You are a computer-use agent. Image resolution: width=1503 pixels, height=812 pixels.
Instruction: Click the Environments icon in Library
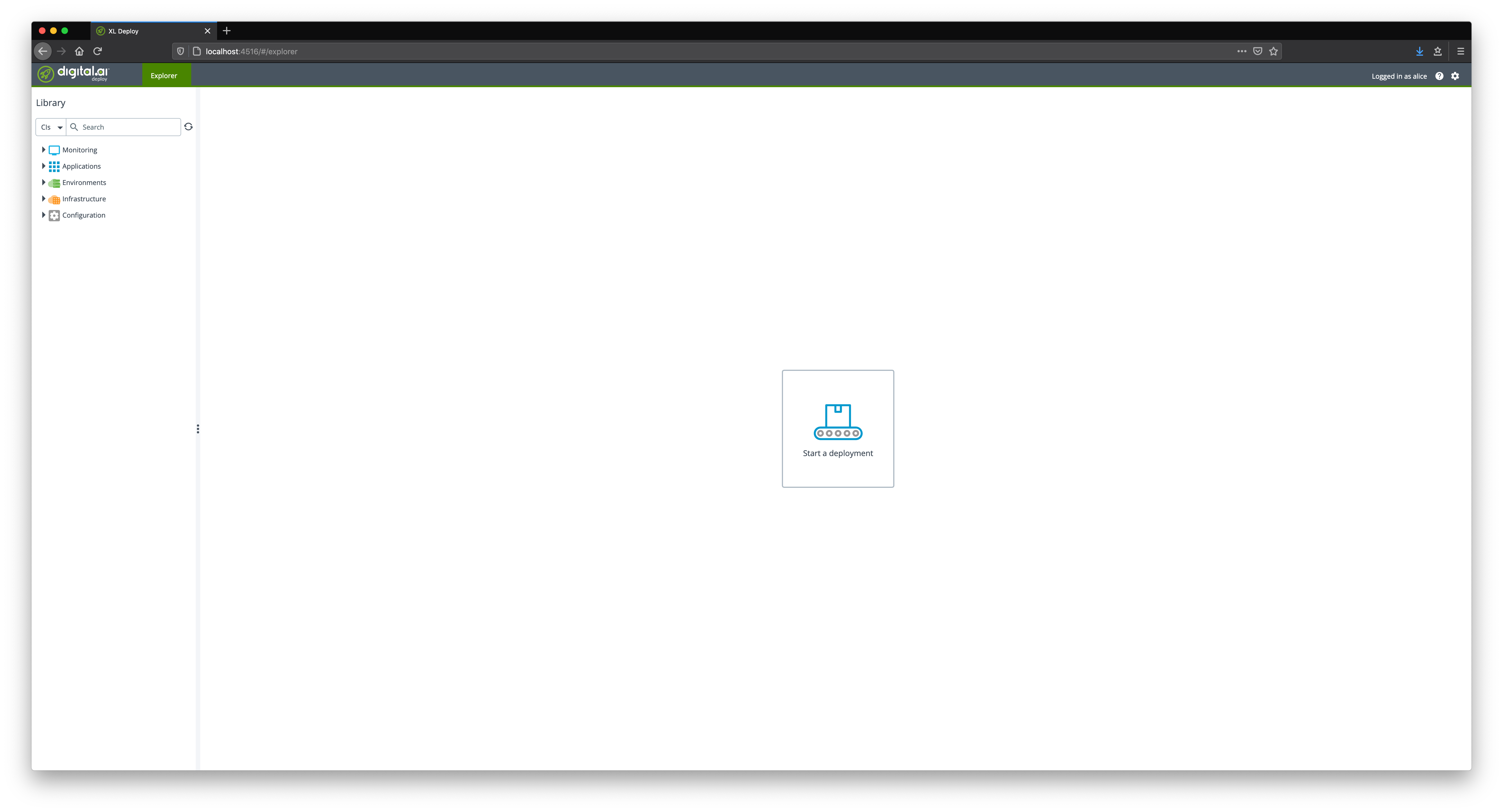coord(54,182)
